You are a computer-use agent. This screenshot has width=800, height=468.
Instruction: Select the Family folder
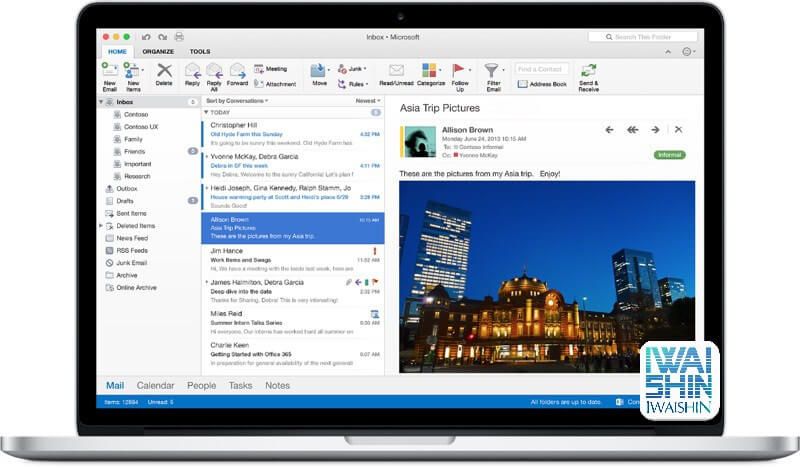133,139
